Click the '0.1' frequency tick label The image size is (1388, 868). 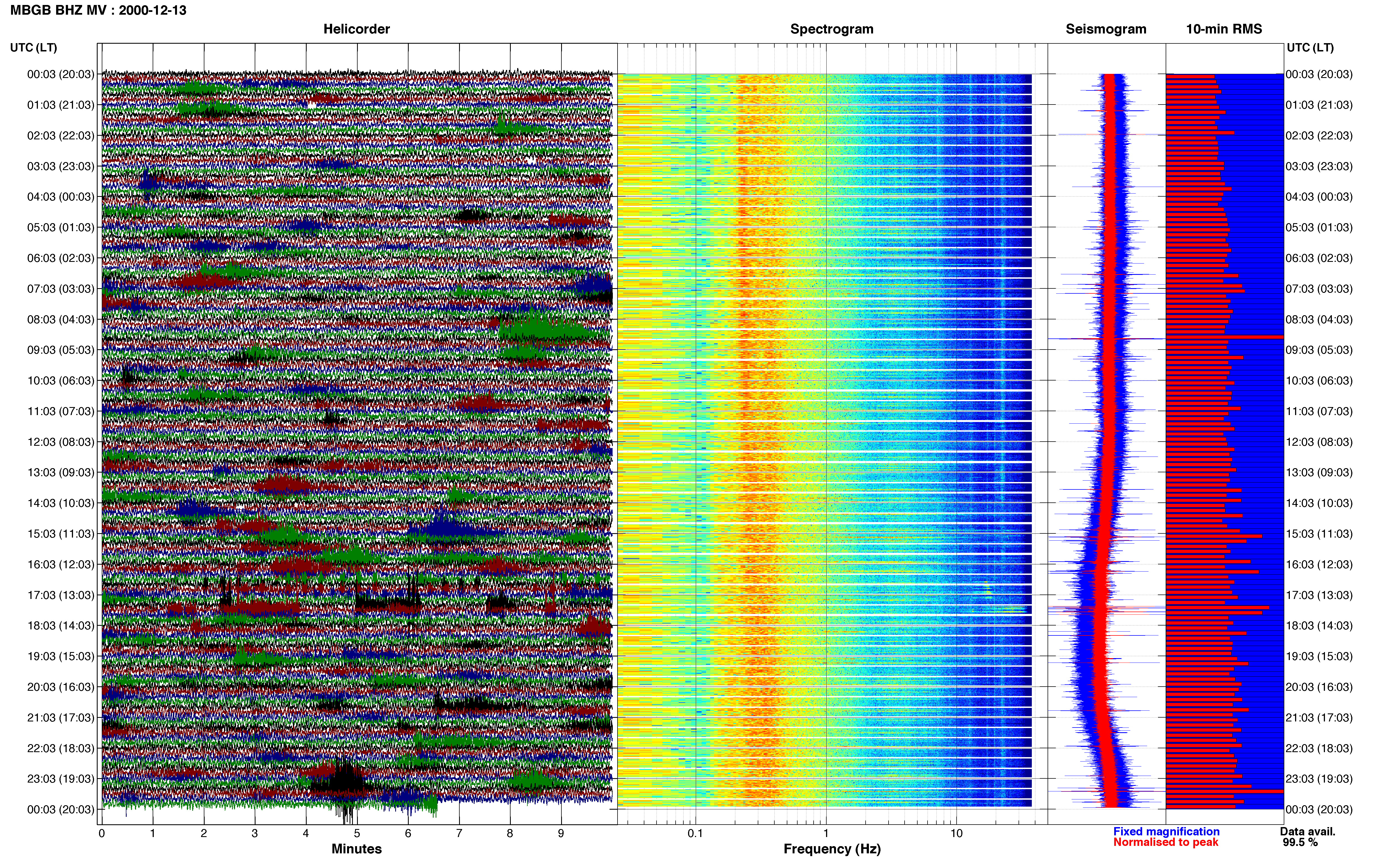coord(695,833)
